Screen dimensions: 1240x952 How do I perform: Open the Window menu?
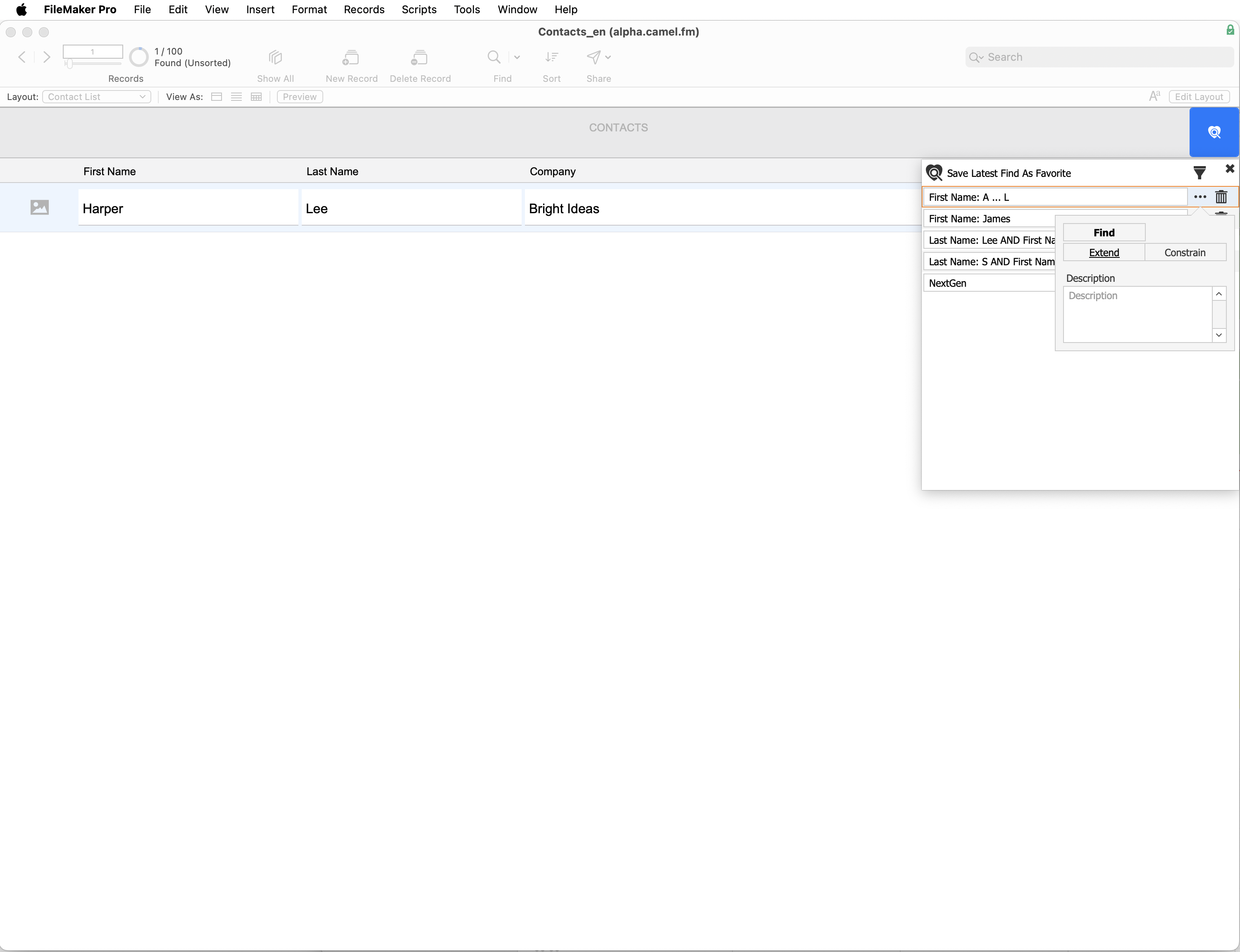[517, 10]
